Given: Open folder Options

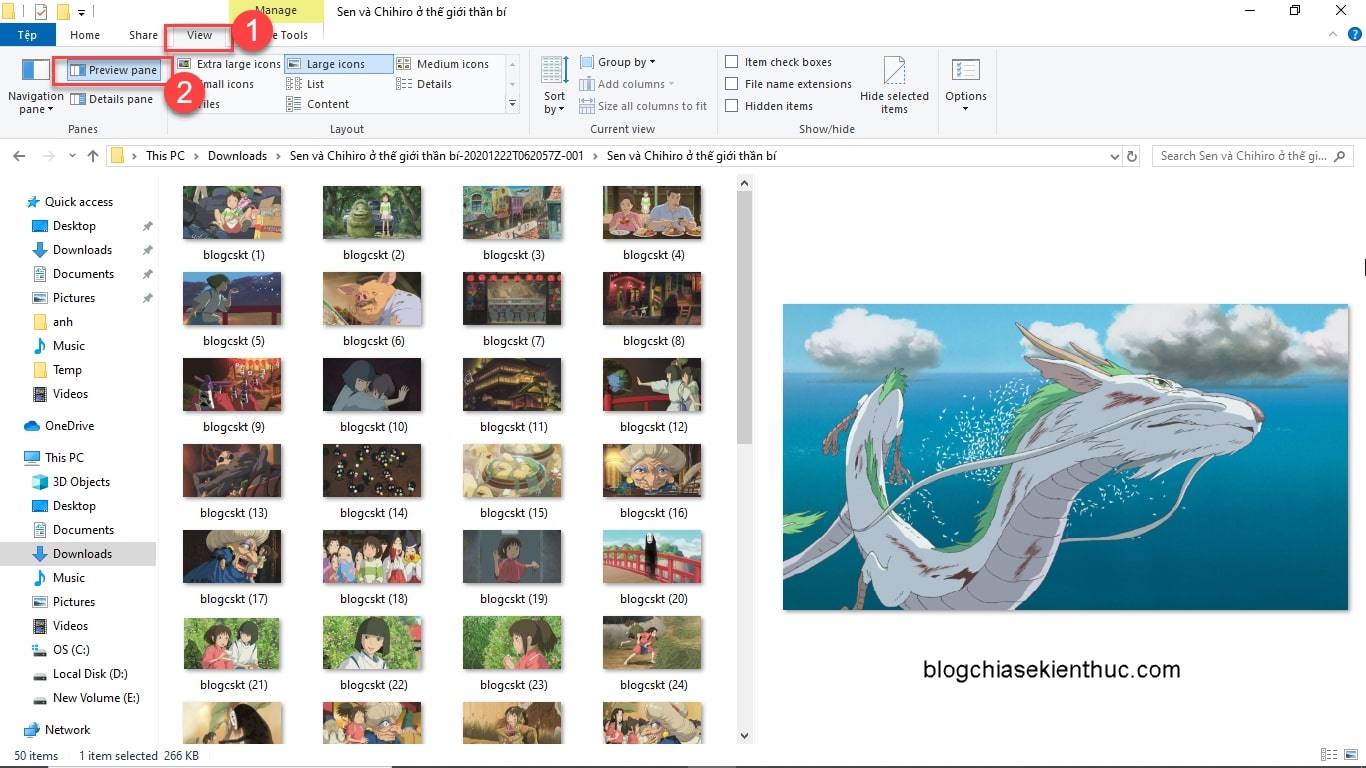Looking at the screenshot, I should tap(966, 86).
